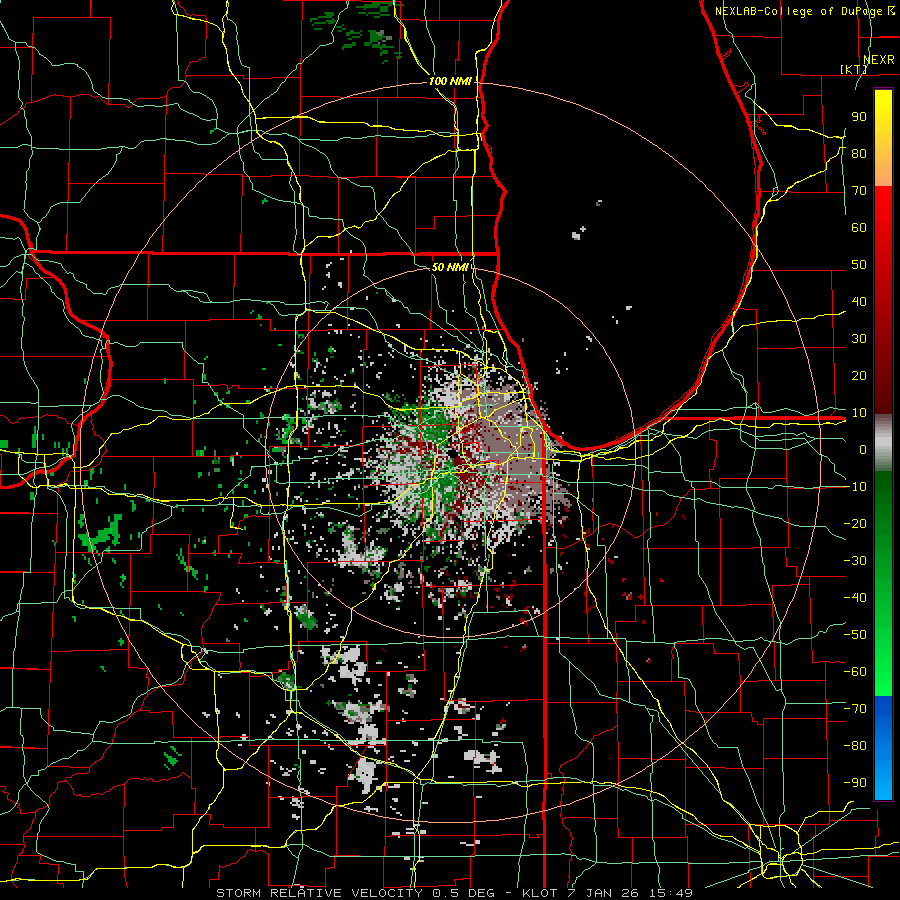
Task: Click the -80 value on the velocity scale
Action: click(855, 746)
